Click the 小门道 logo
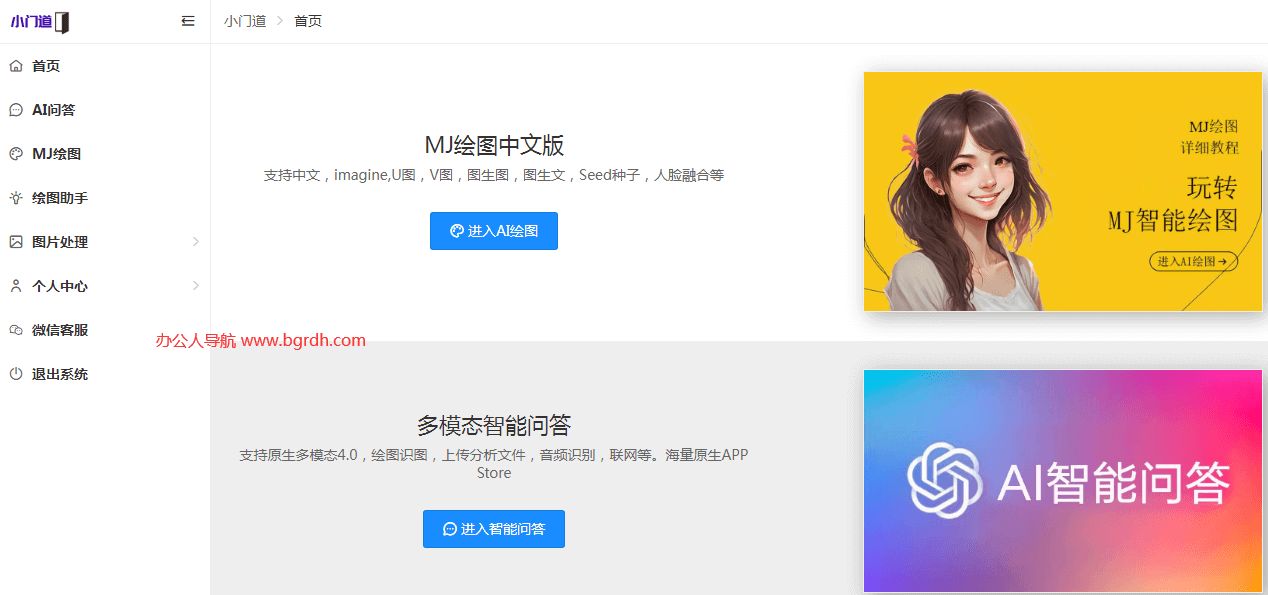The width and height of the screenshot is (1268, 595). [40, 21]
